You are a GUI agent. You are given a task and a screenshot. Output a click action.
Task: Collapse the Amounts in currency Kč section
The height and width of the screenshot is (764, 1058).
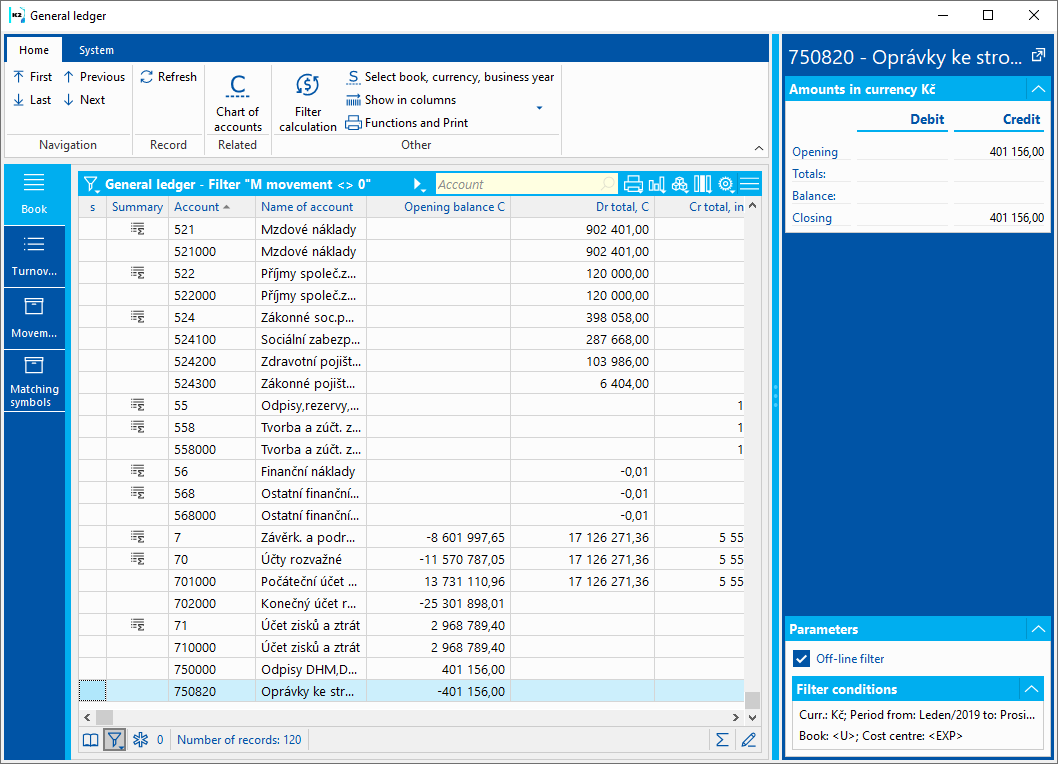point(1037,89)
